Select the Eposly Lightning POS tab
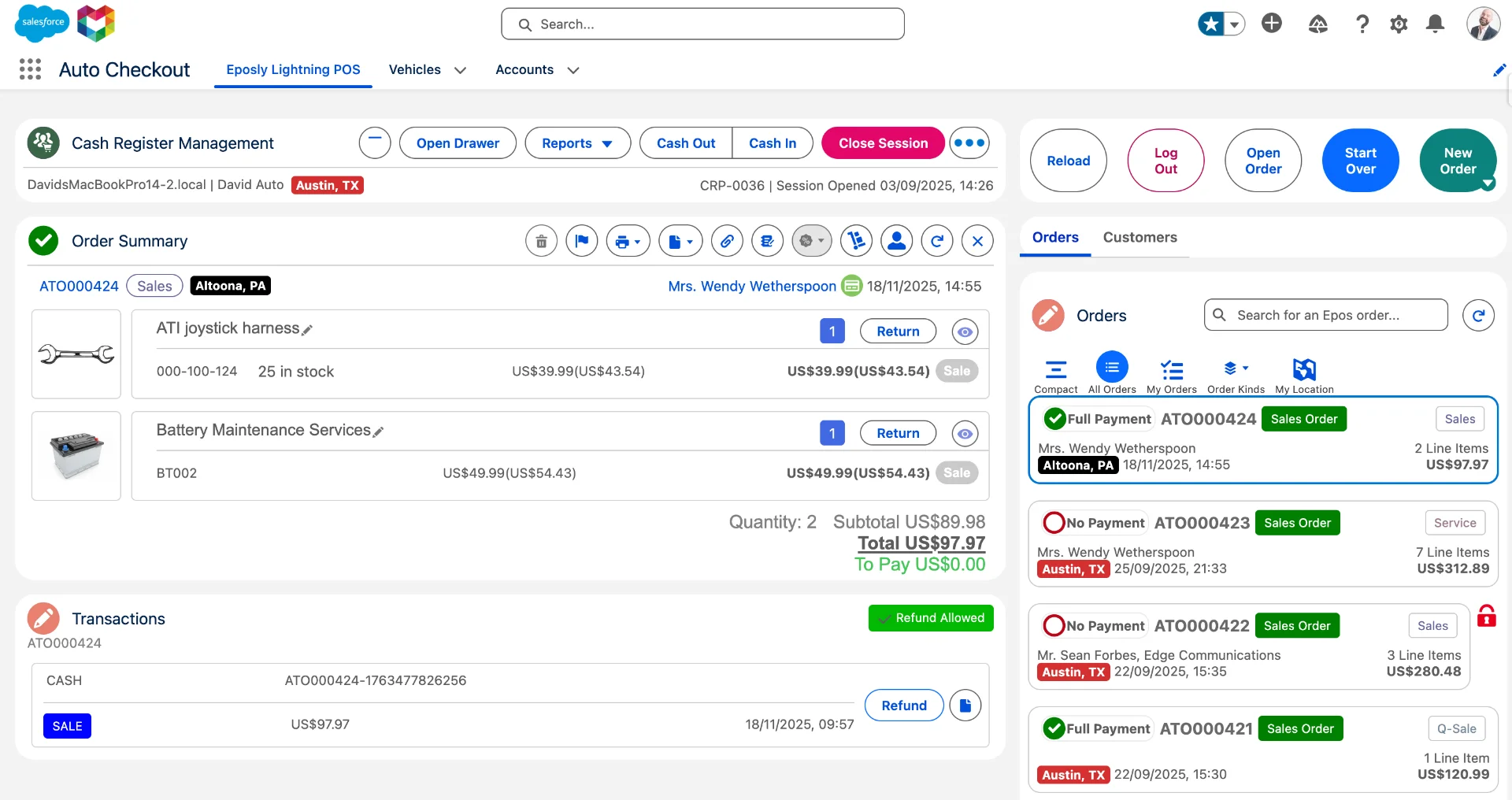 click(293, 70)
